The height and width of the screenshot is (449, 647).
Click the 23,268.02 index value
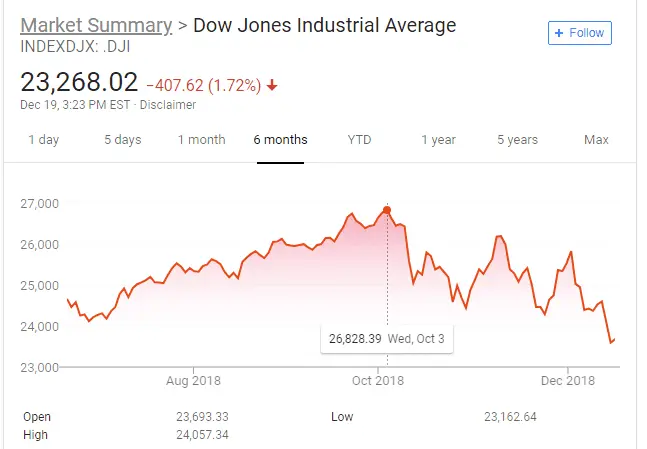[79, 81]
